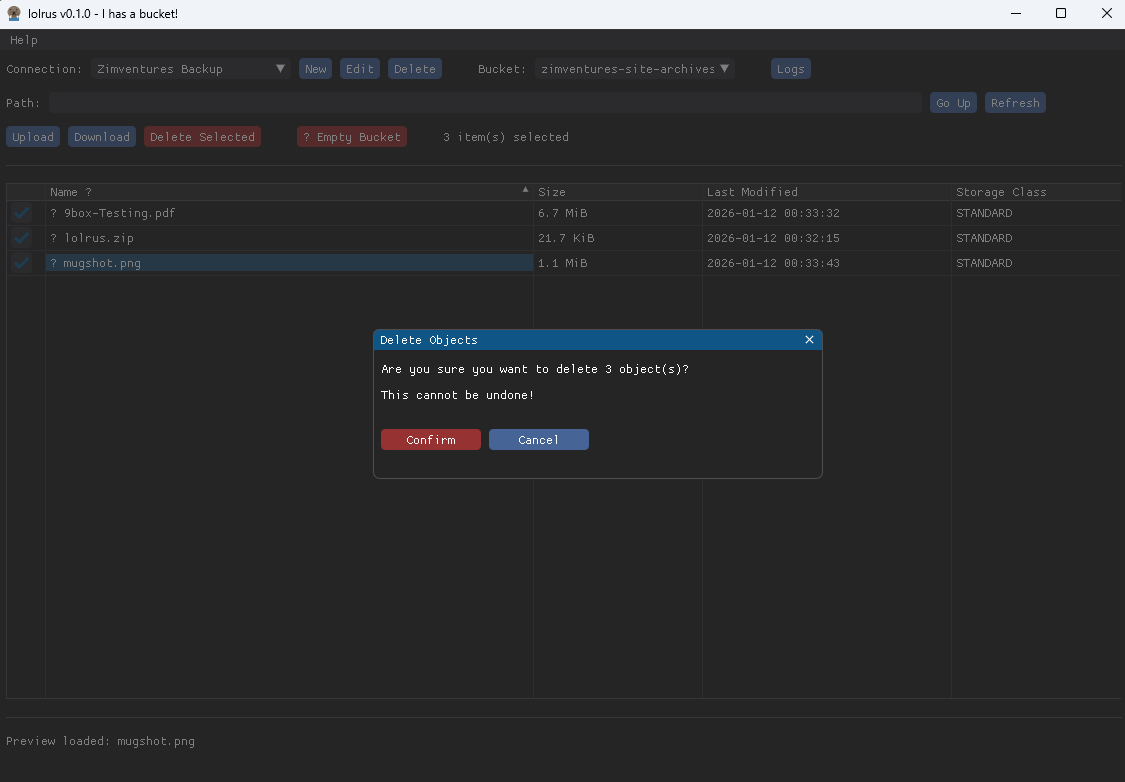Toggle the mugshot.png checkbox
Viewport: 1125px width, 782px height.
pyautogui.click(x=22, y=263)
